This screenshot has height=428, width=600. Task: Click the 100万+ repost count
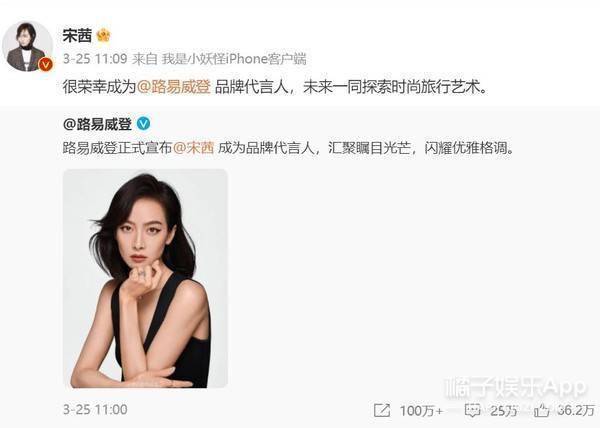tap(421, 411)
